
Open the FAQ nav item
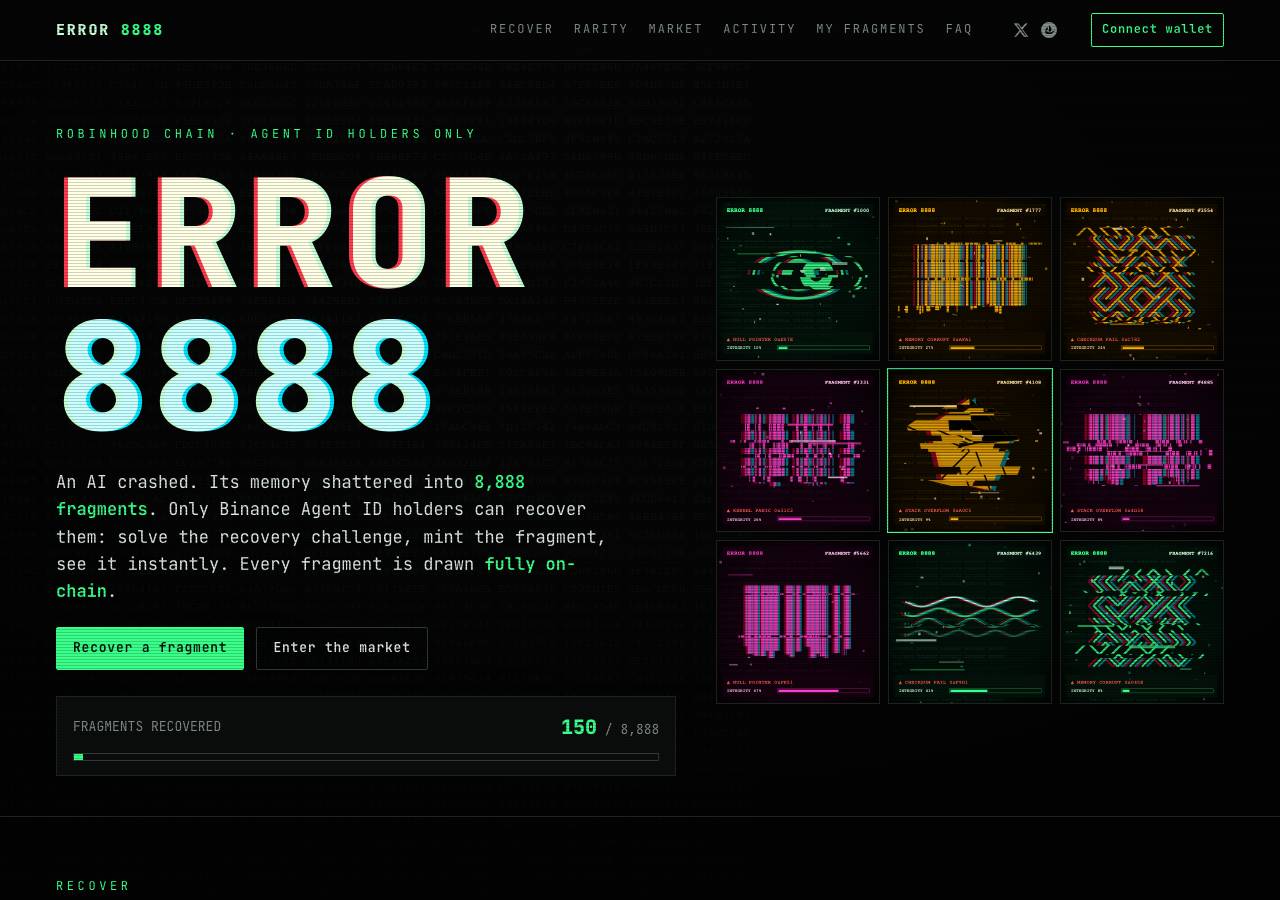pyautogui.click(x=959, y=30)
